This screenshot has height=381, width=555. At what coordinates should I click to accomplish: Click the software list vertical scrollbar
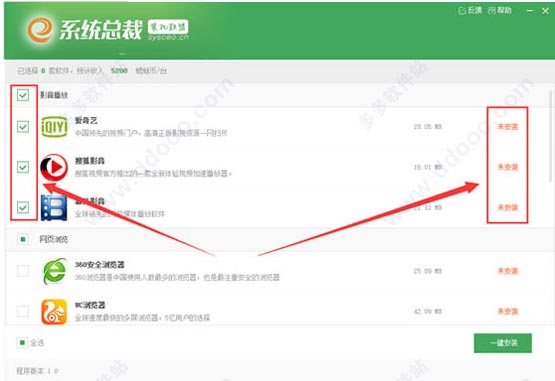tap(551, 136)
